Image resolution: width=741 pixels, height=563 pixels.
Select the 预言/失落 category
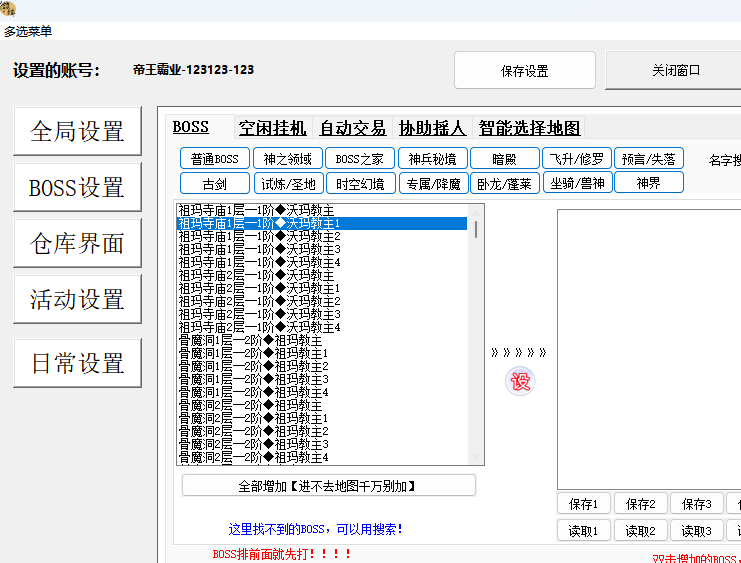649,159
